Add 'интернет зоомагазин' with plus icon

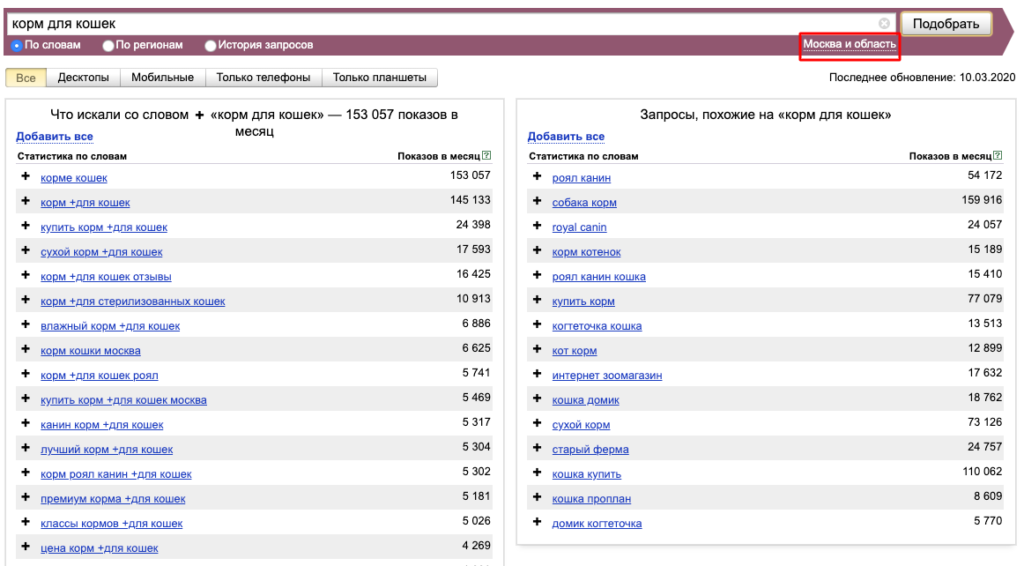[537, 374]
